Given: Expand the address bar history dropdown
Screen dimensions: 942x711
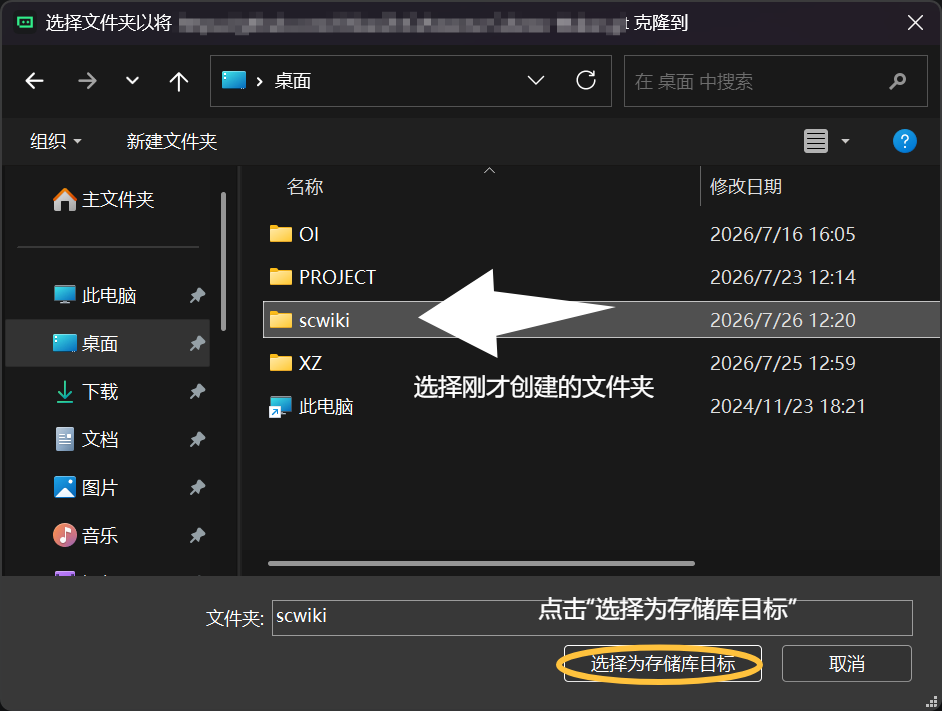Looking at the screenshot, I should coord(536,81).
